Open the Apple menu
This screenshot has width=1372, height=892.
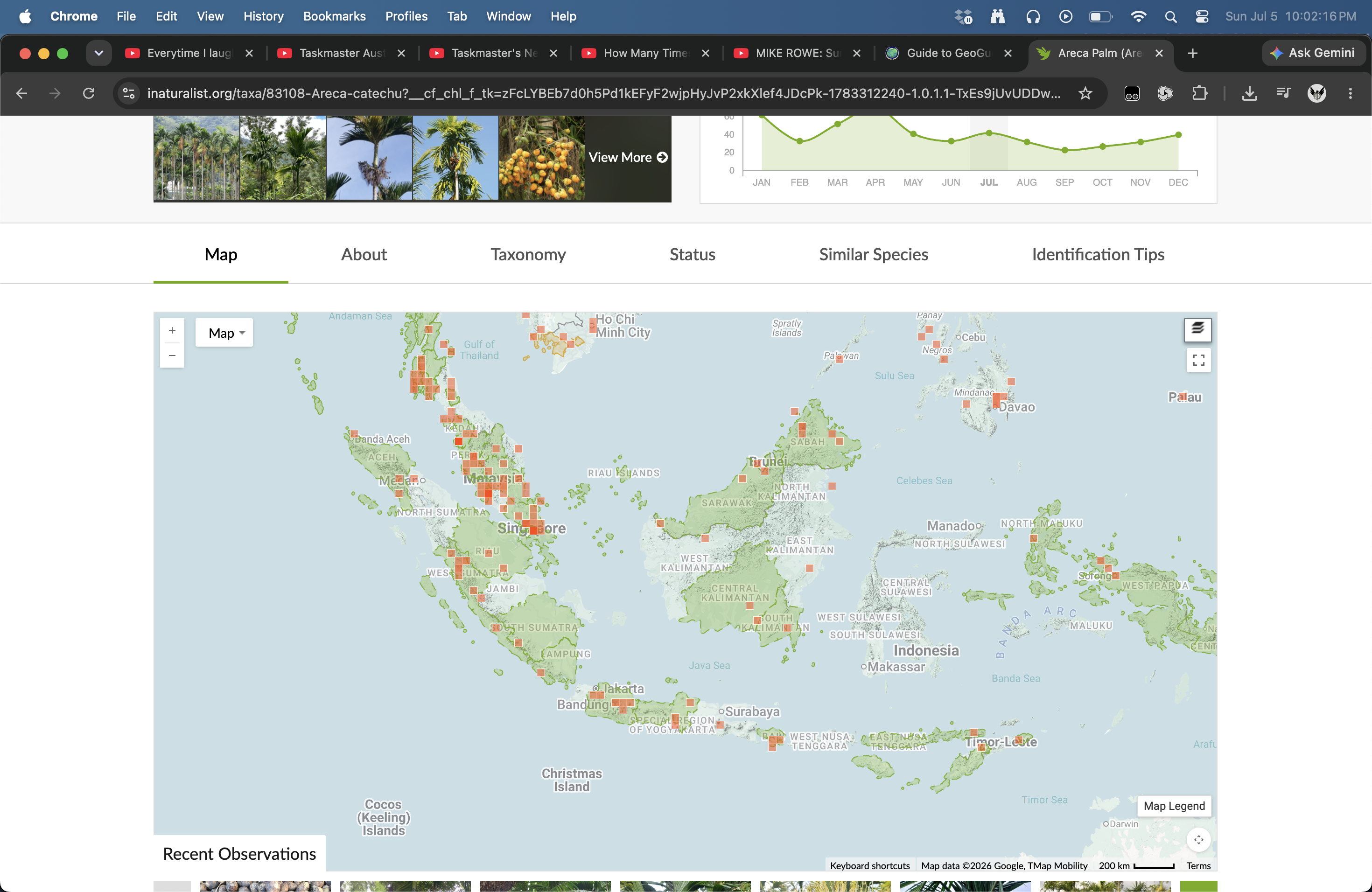[x=25, y=16]
